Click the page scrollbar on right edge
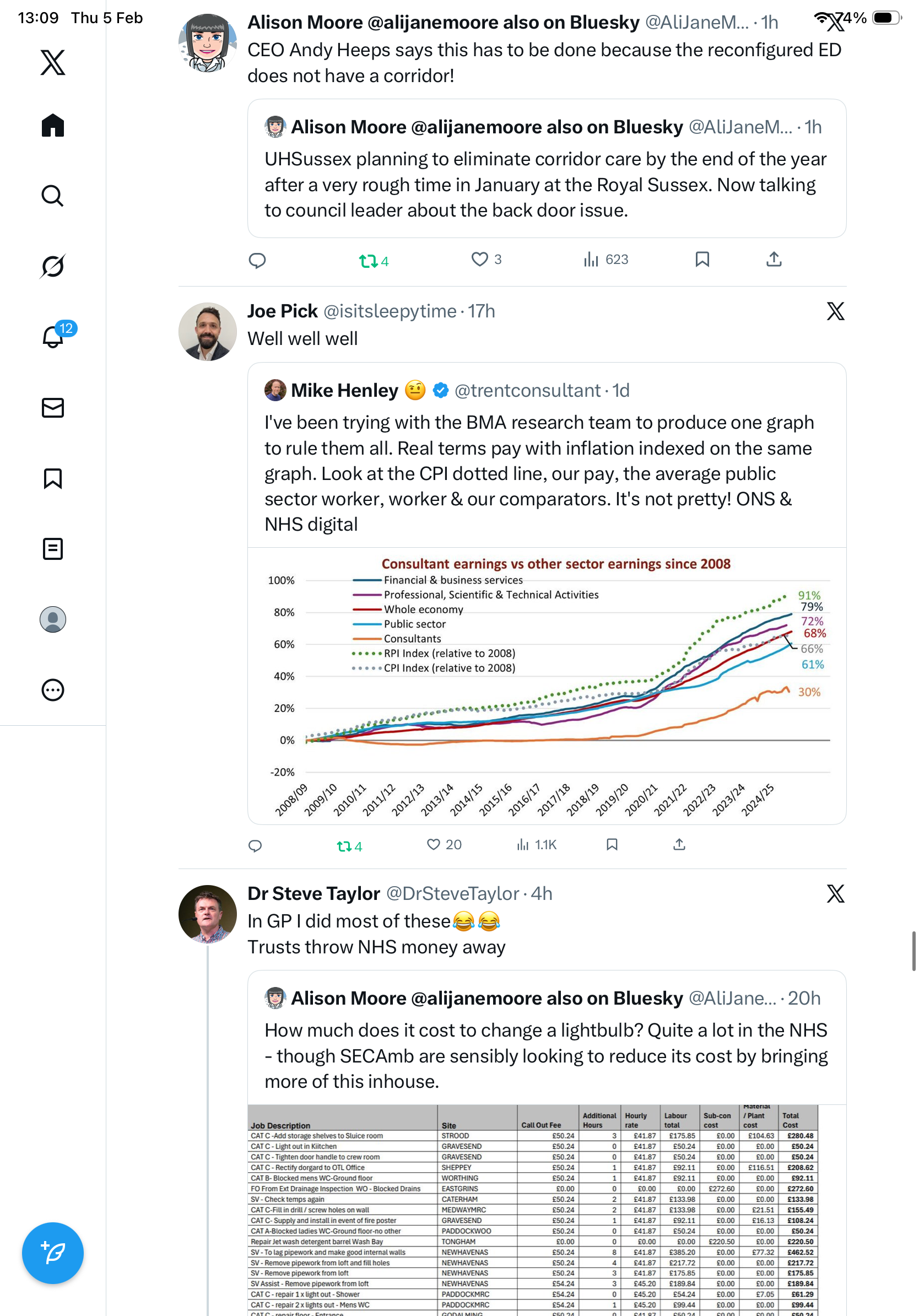 tap(914, 951)
